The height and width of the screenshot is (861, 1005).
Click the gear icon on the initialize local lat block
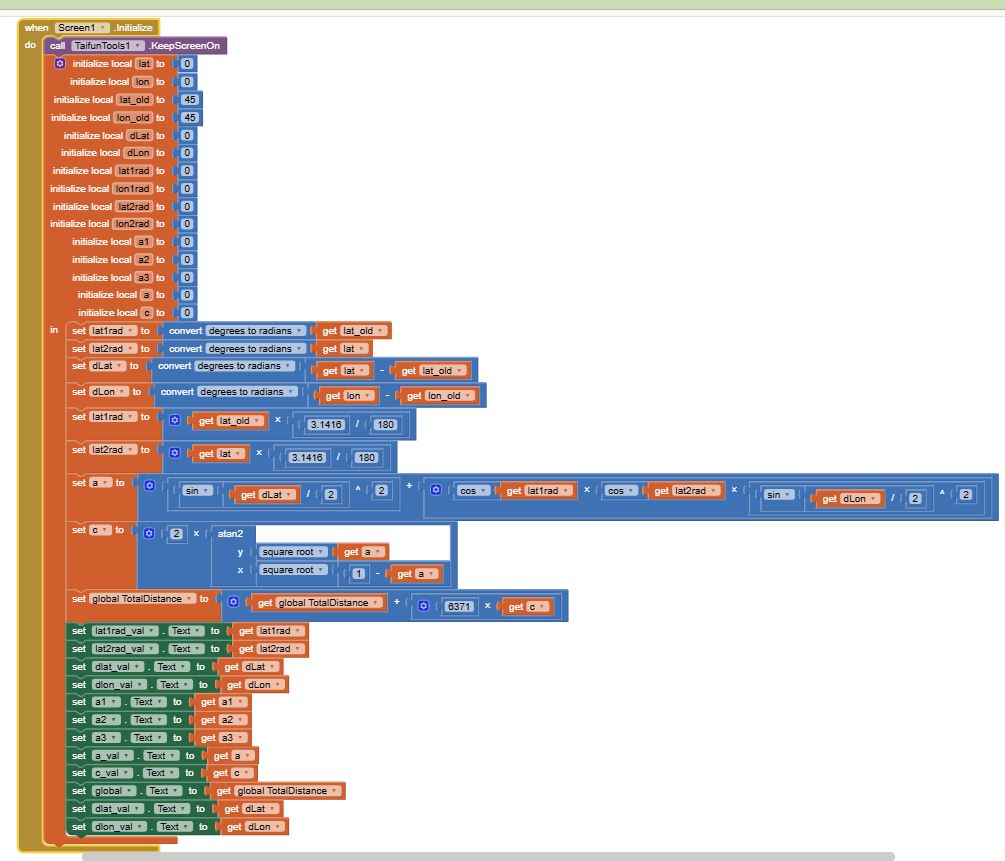coord(60,63)
